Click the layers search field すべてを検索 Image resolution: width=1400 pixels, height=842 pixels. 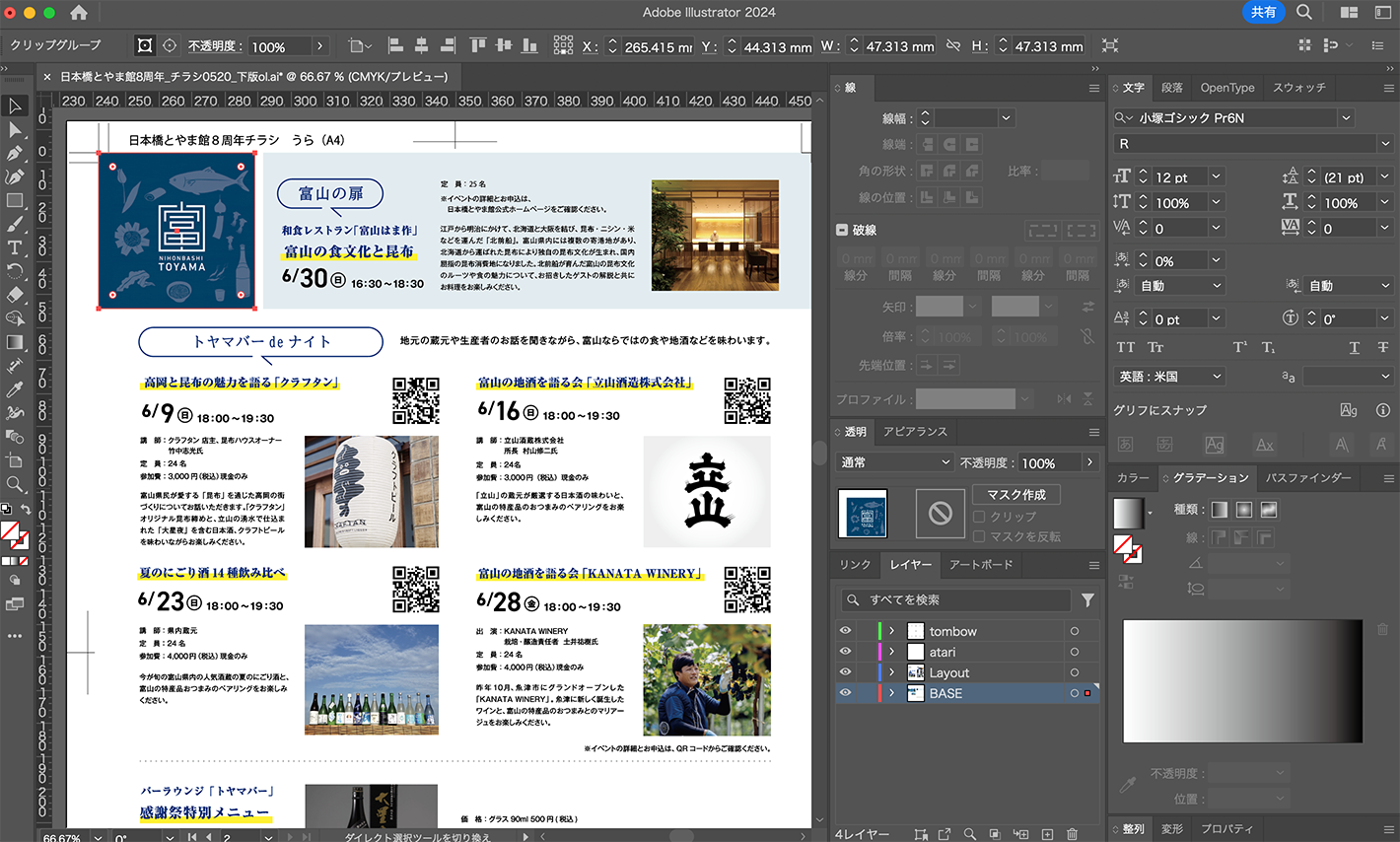pyautogui.click(x=955, y=599)
